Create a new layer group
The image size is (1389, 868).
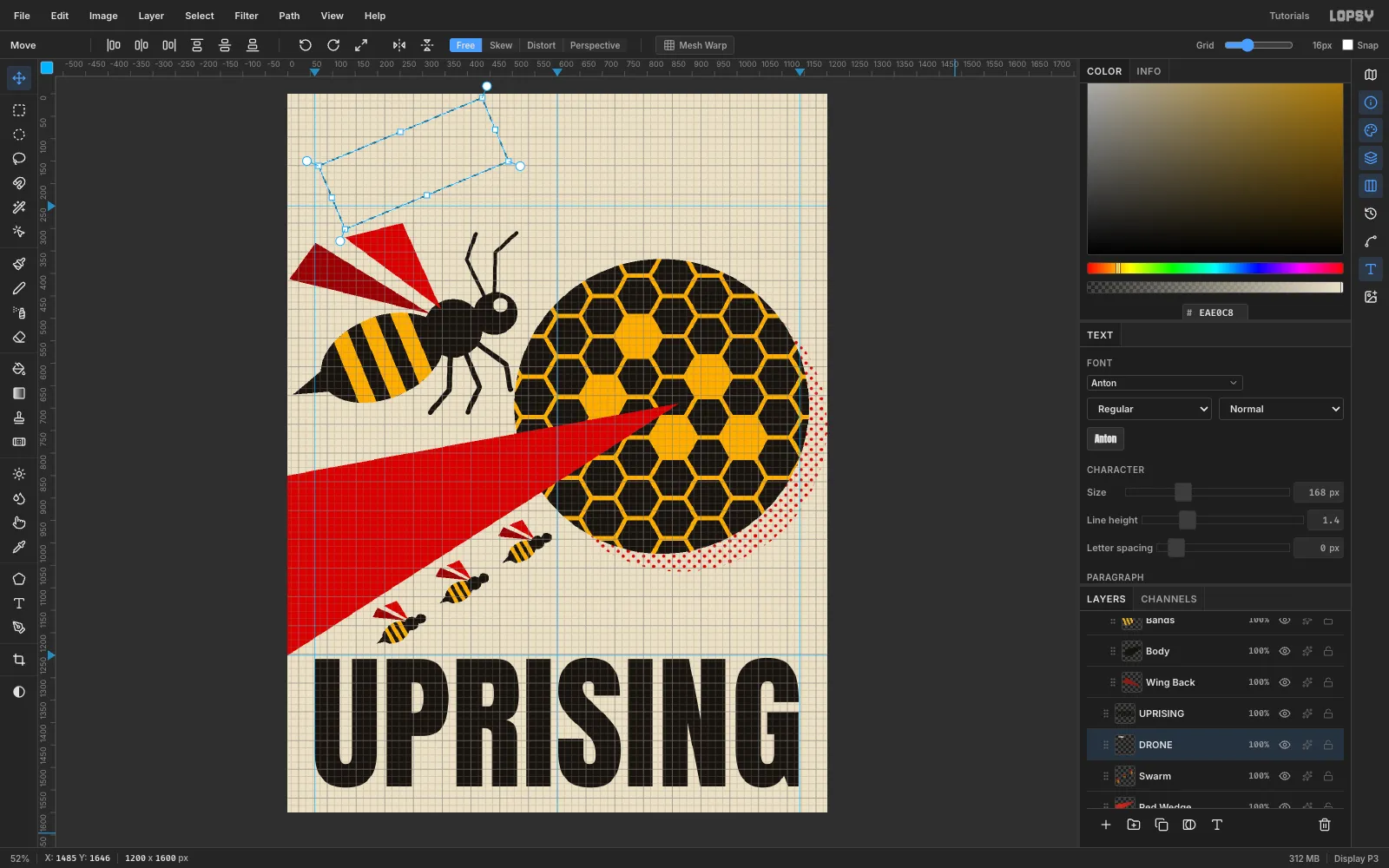(x=1134, y=825)
